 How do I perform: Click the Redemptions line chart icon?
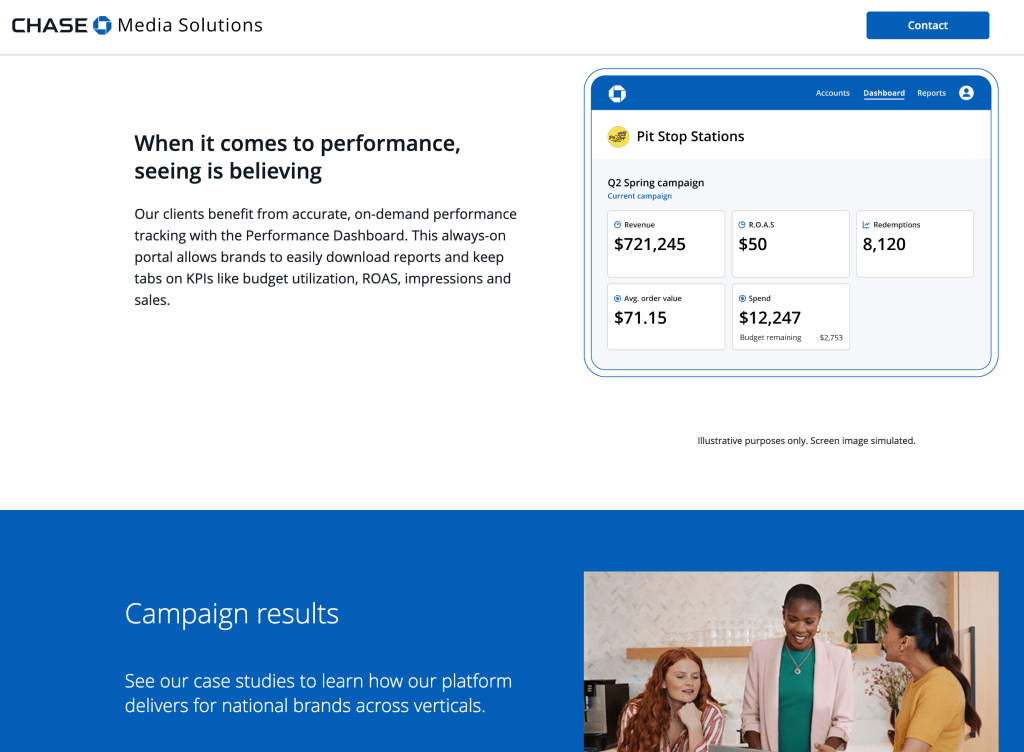pyautogui.click(x=866, y=225)
